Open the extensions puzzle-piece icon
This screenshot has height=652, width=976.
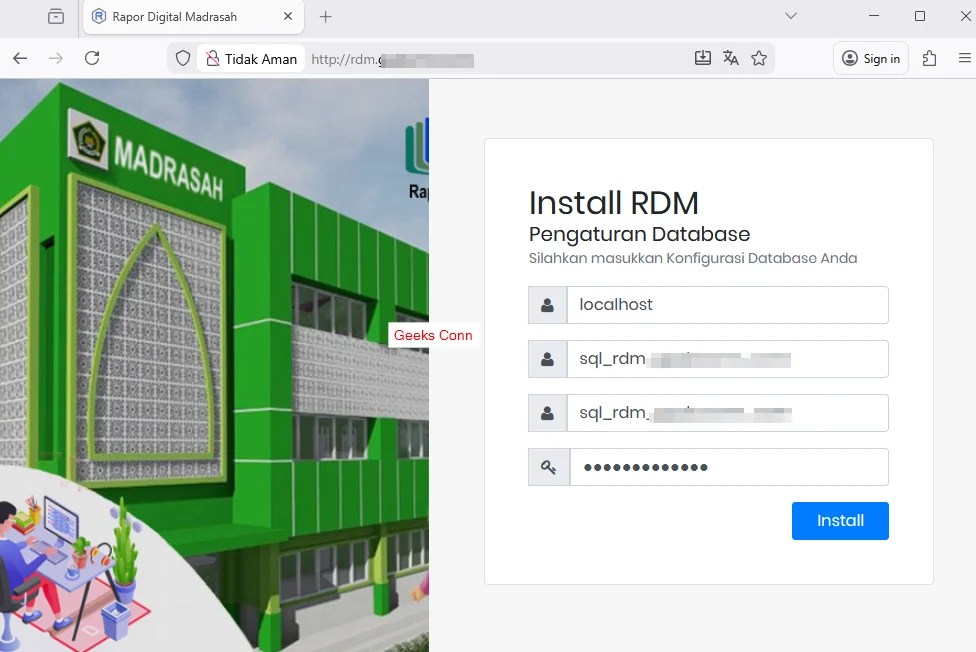coord(929,58)
